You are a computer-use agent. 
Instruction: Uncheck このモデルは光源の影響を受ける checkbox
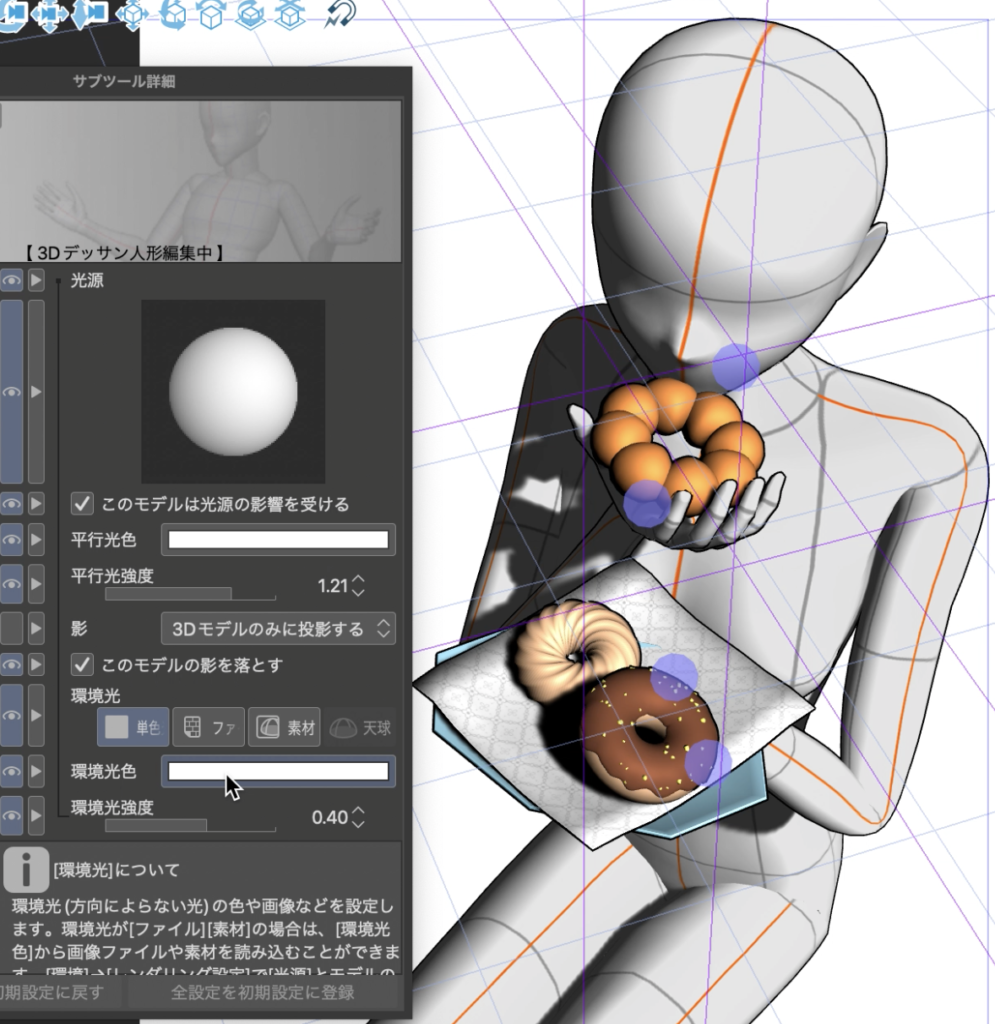click(83, 503)
